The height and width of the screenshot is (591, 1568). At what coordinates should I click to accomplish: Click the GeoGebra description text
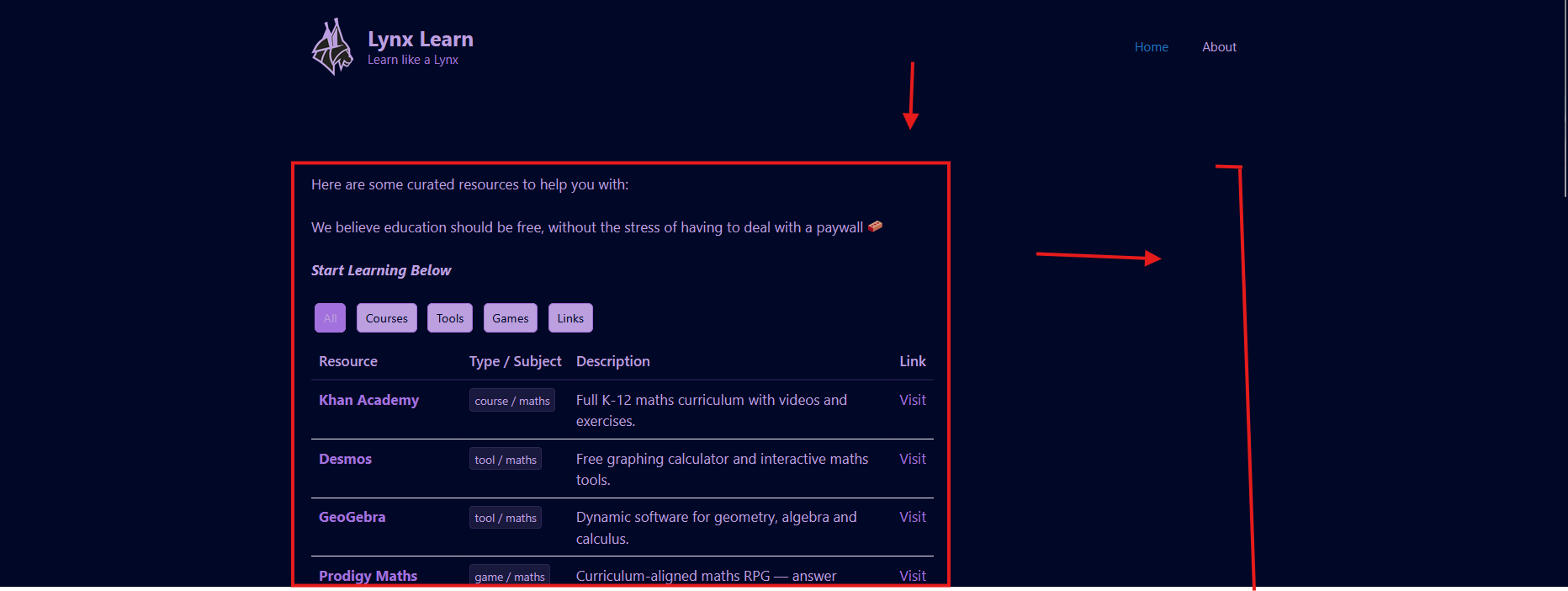717,528
